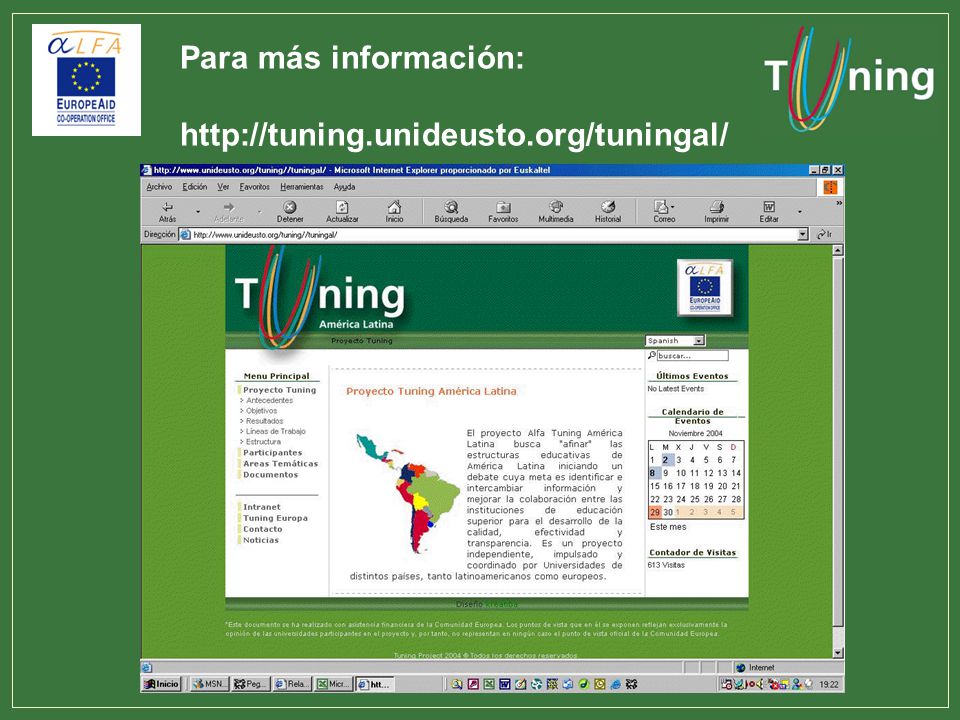Viewport: 960px width, 720px height.
Task: Click the scrollbar down arrow
Action: click(x=838, y=653)
